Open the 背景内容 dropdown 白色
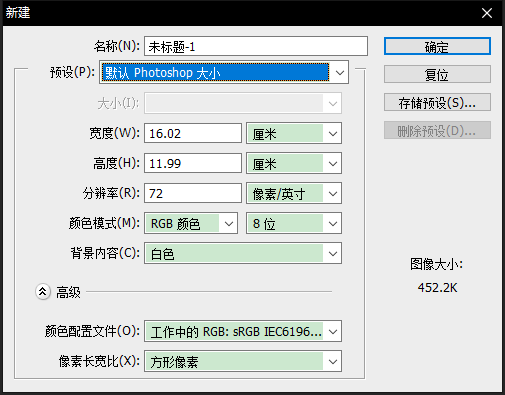The width and height of the screenshot is (505, 395). 243,253
